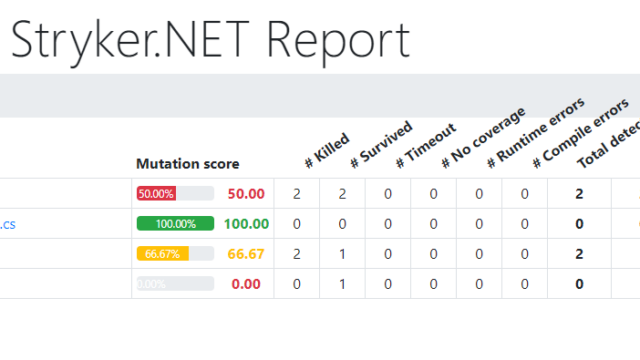Click Killed count in the 0.00 row
This screenshot has width=640, height=360.
tap(297, 284)
